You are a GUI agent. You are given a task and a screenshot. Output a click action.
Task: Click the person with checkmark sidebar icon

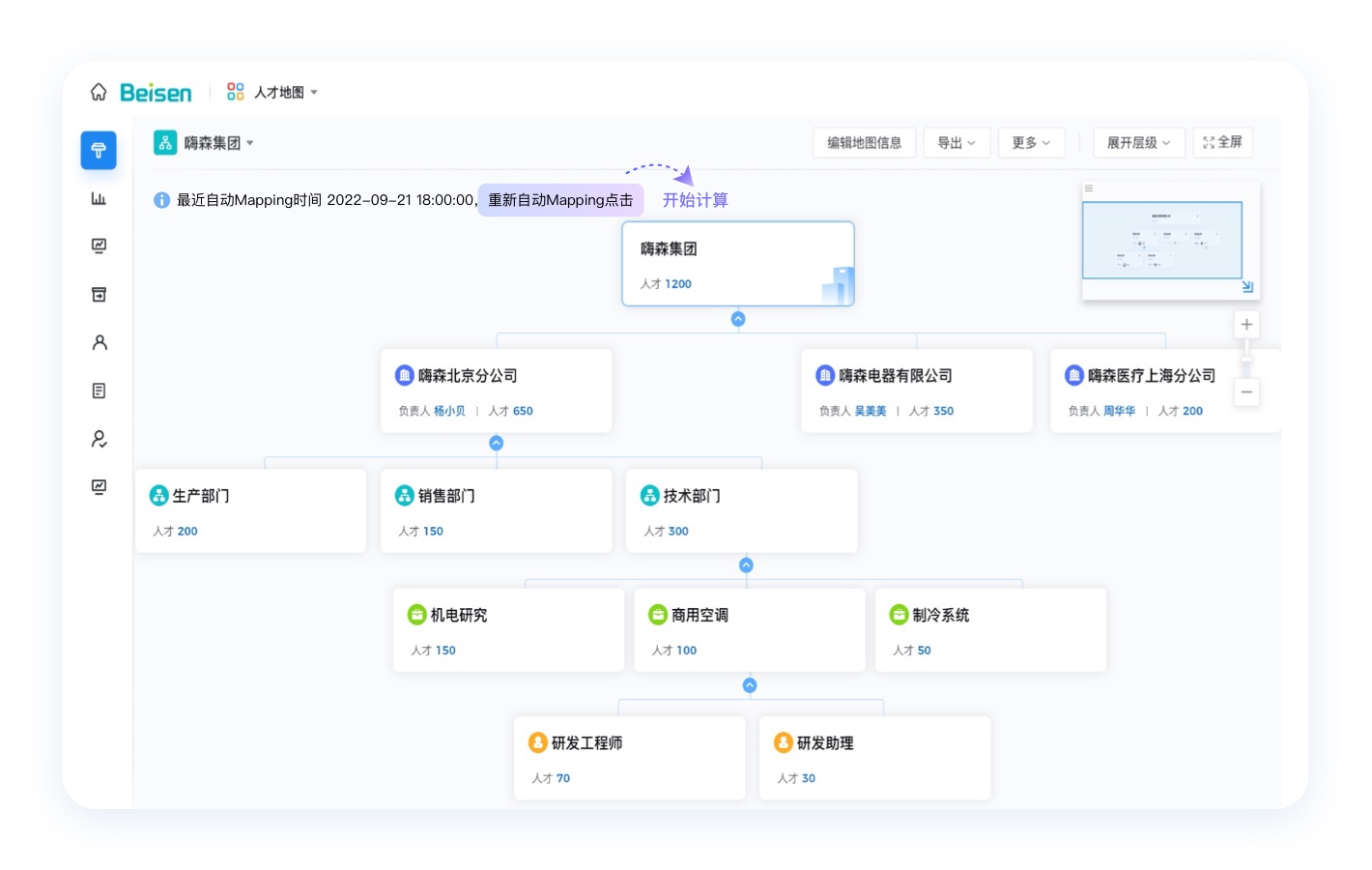[99, 439]
